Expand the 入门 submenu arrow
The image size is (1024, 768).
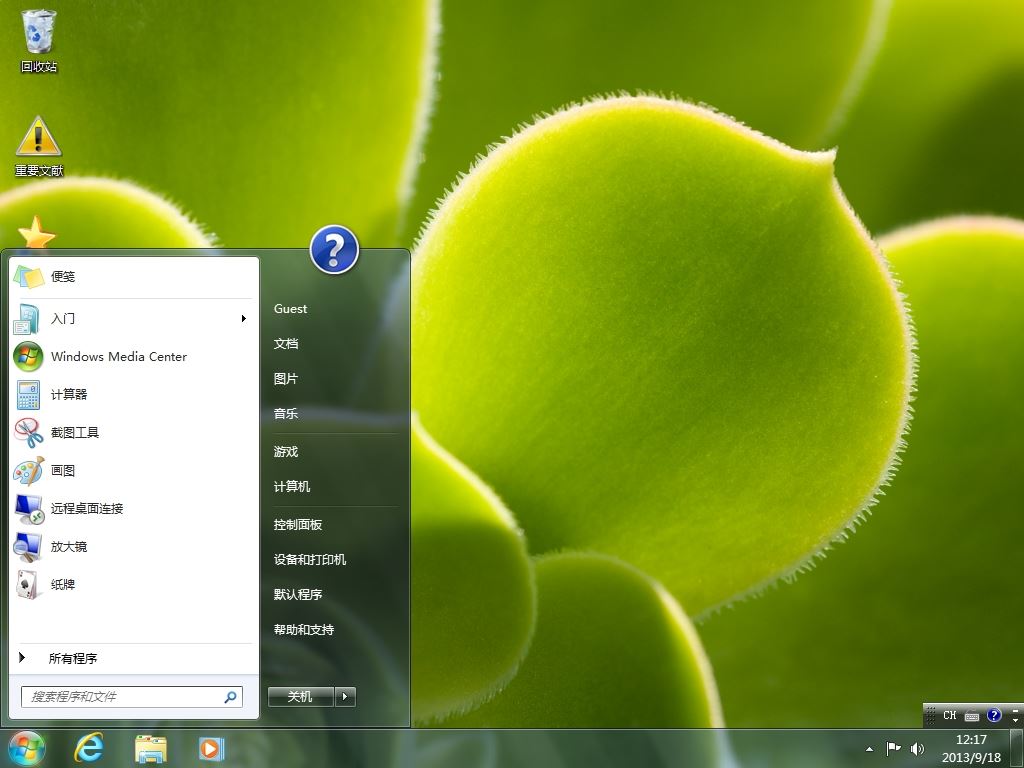[244, 319]
